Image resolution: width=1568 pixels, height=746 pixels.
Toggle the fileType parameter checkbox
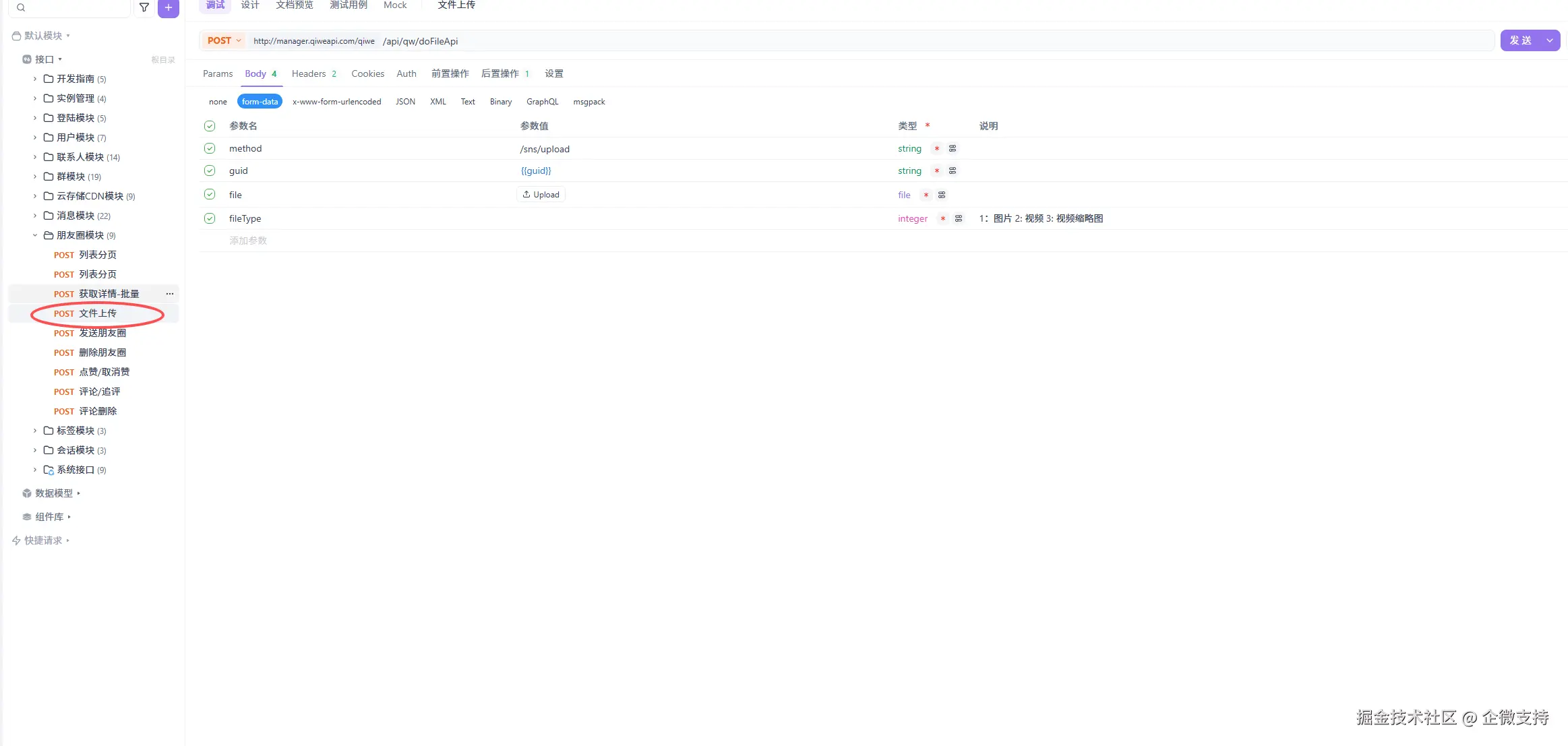pyautogui.click(x=210, y=218)
